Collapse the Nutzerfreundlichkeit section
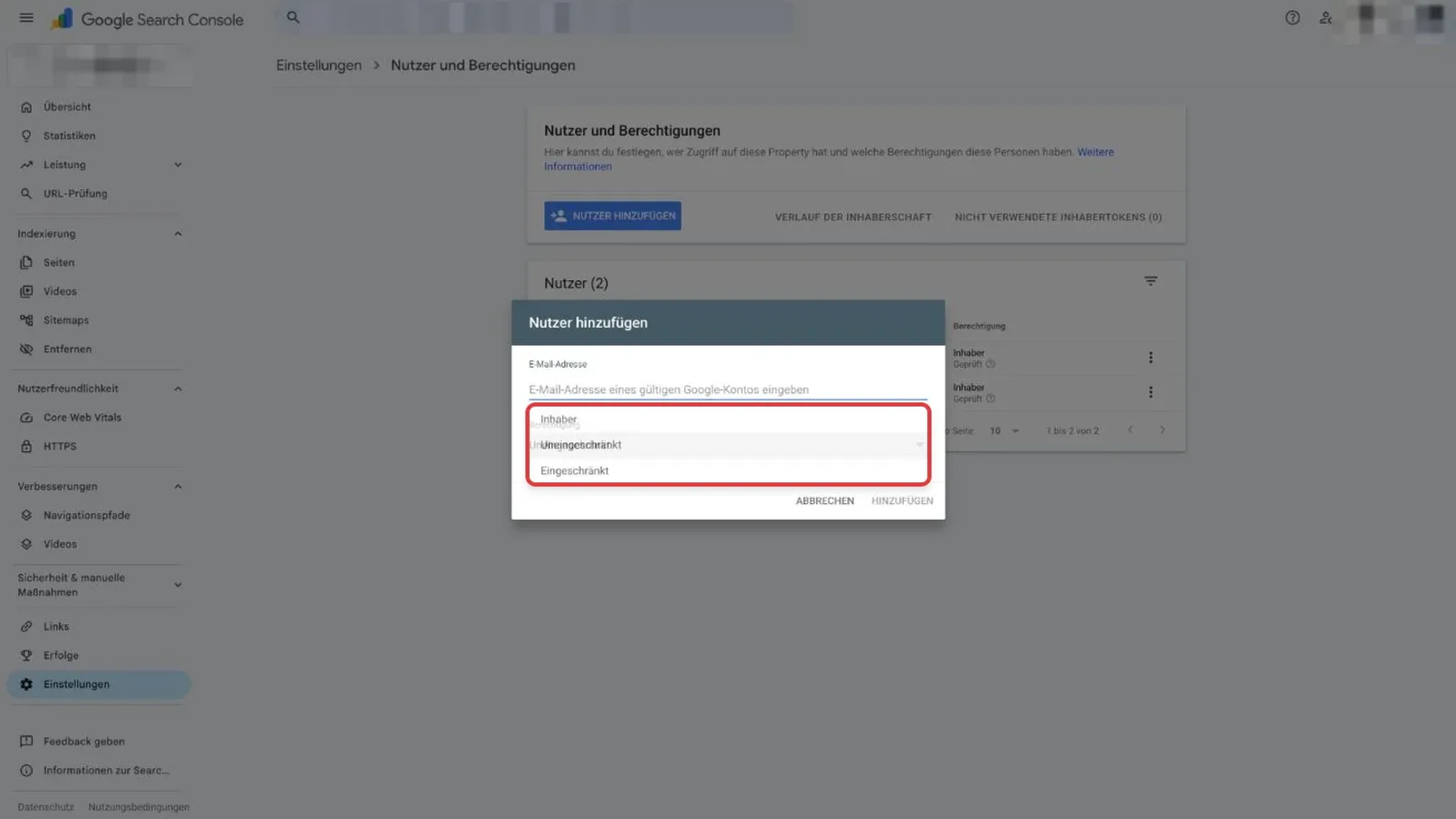The width and height of the screenshot is (1456, 819). 178,389
